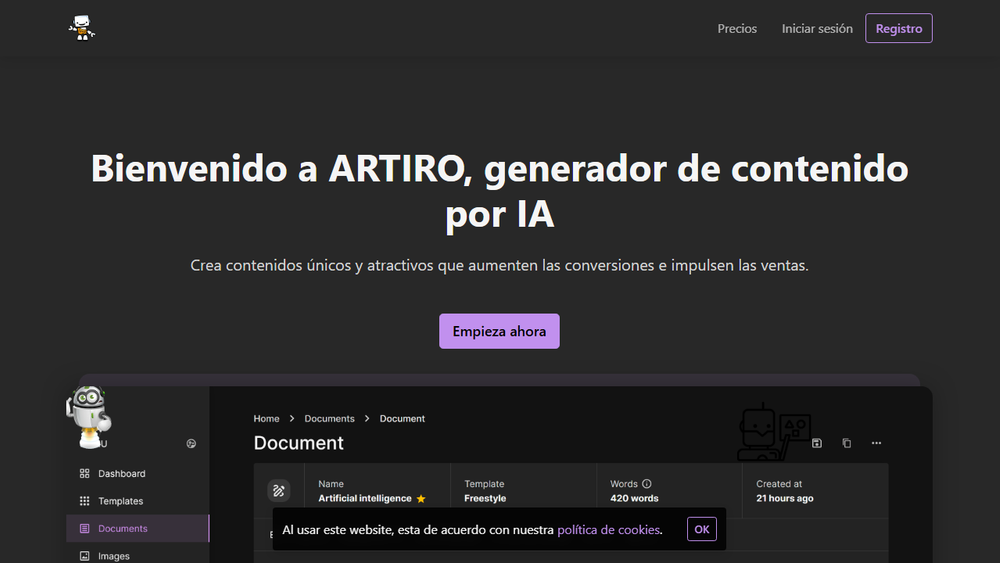Click the Crea contenidos únicos subtitle
1000x563 pixels.
499,265
